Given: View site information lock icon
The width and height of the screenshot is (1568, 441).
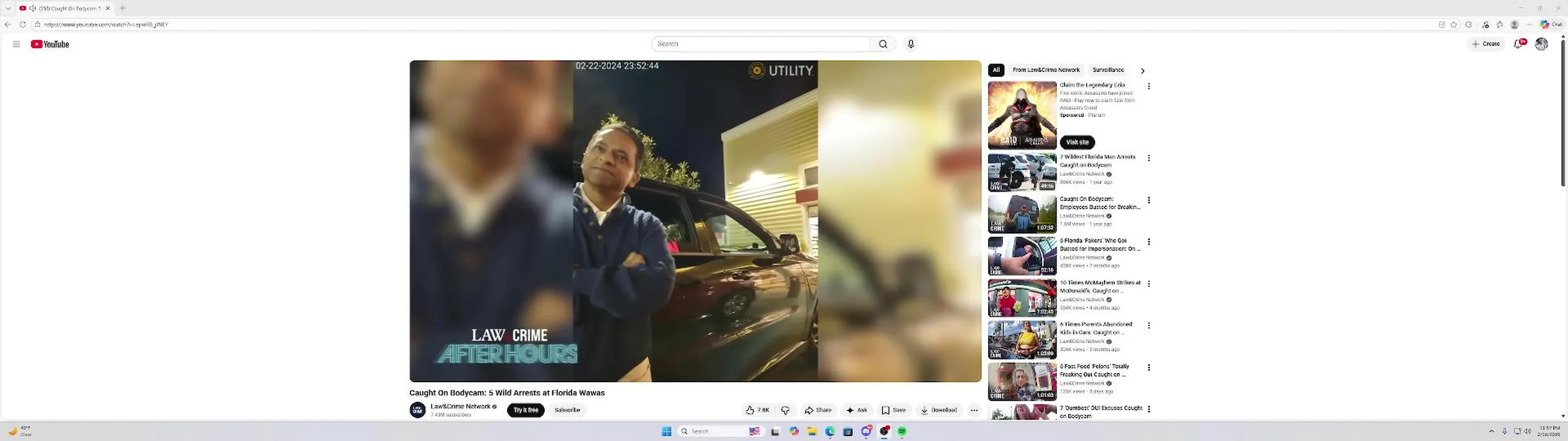Looking at the screenshot, I should (37, 24).
